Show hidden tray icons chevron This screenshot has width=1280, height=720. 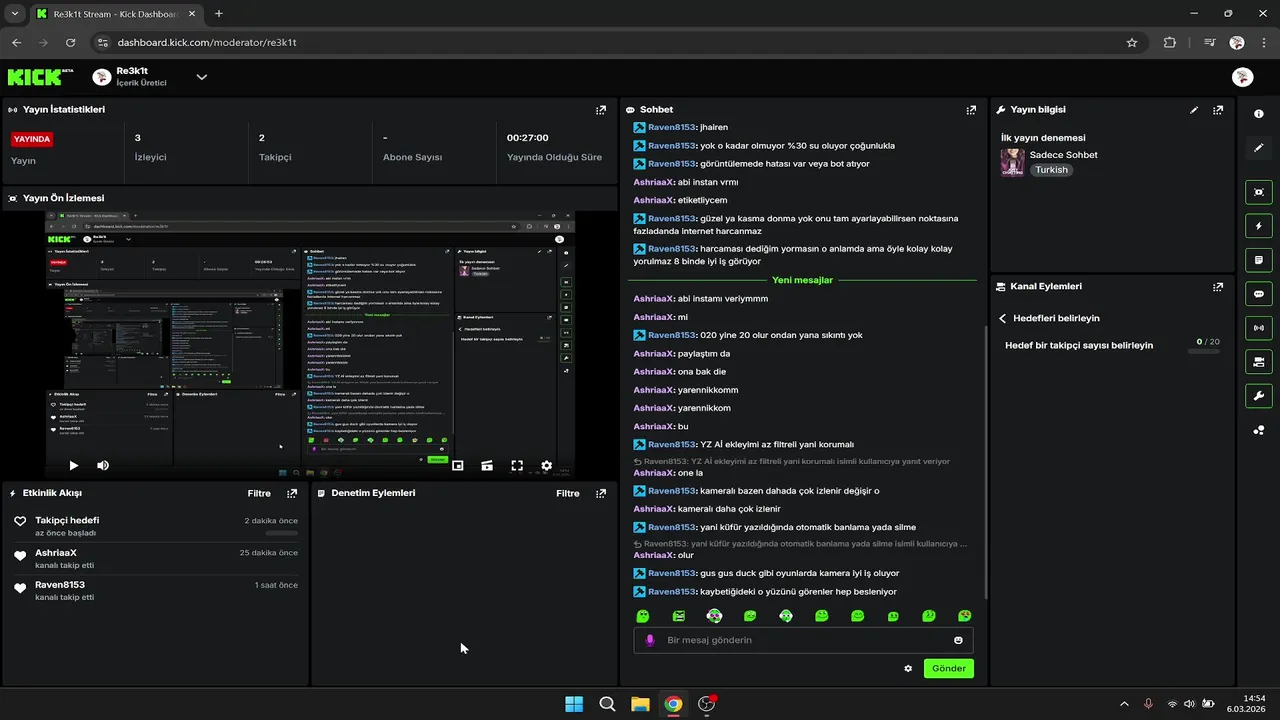pos(1124,704)
